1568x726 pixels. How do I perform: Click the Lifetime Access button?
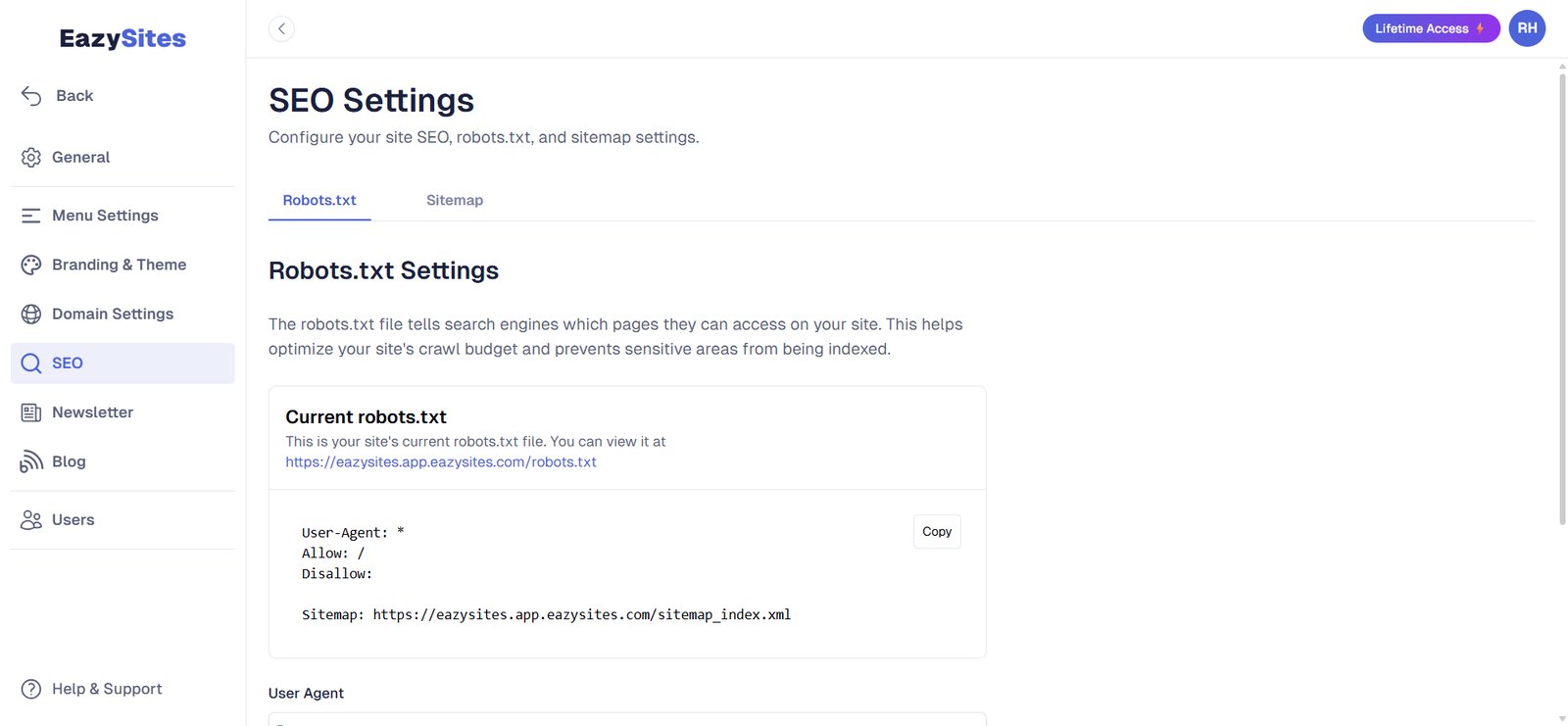click(x=1430, y=28)
